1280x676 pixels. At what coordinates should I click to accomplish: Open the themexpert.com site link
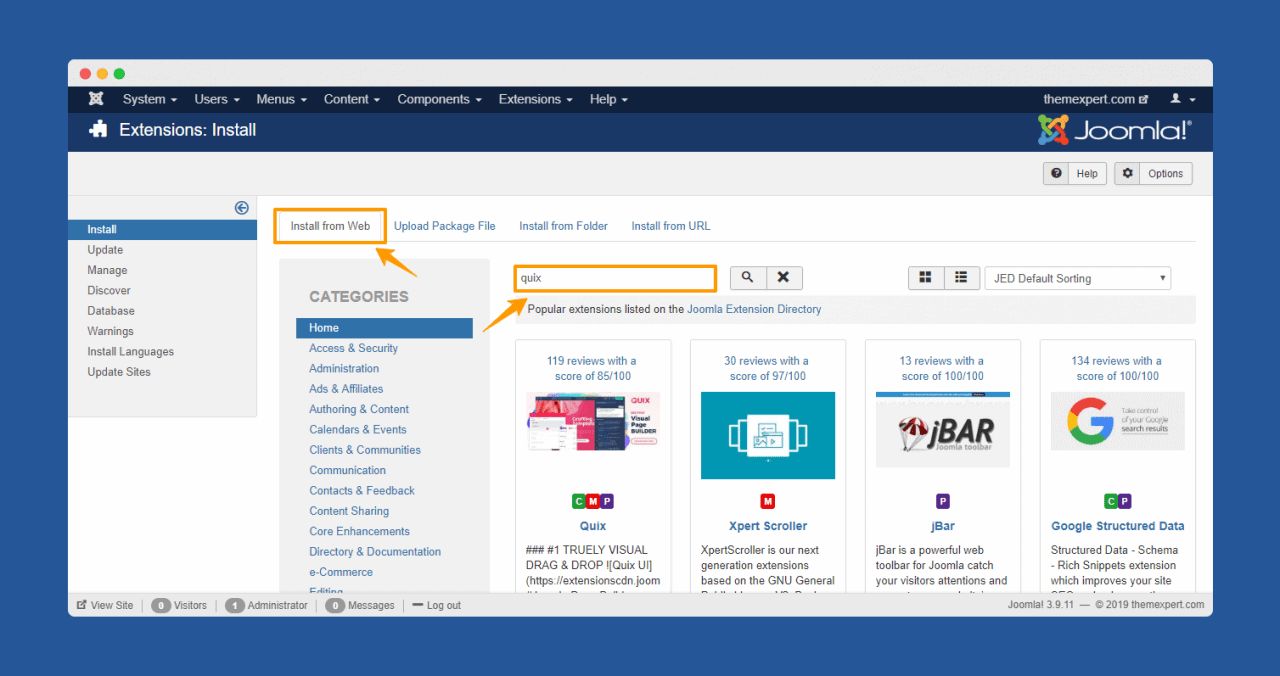tap(1096, 99)
